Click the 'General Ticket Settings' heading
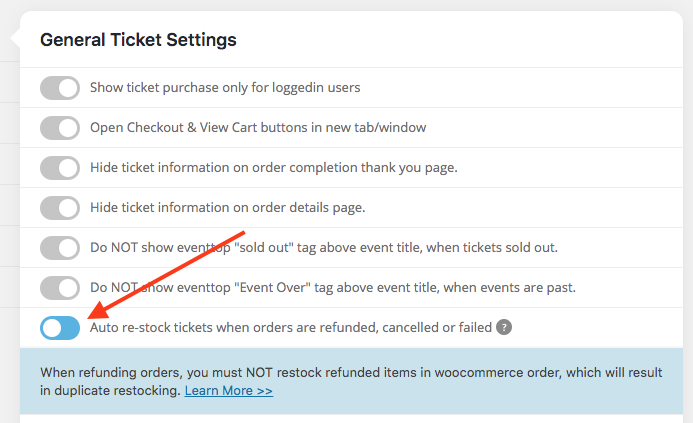 point(138,40)
